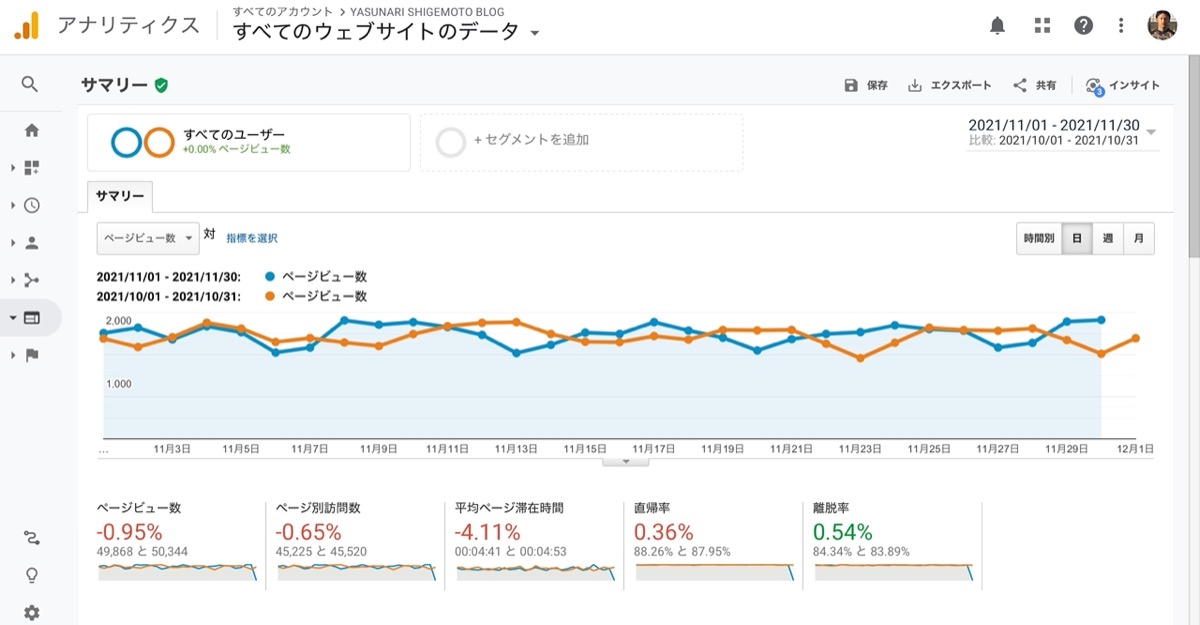The height and width of the screenshot is (625, 1200).
Task: Open the Google apps grid
Action: 1043,26
